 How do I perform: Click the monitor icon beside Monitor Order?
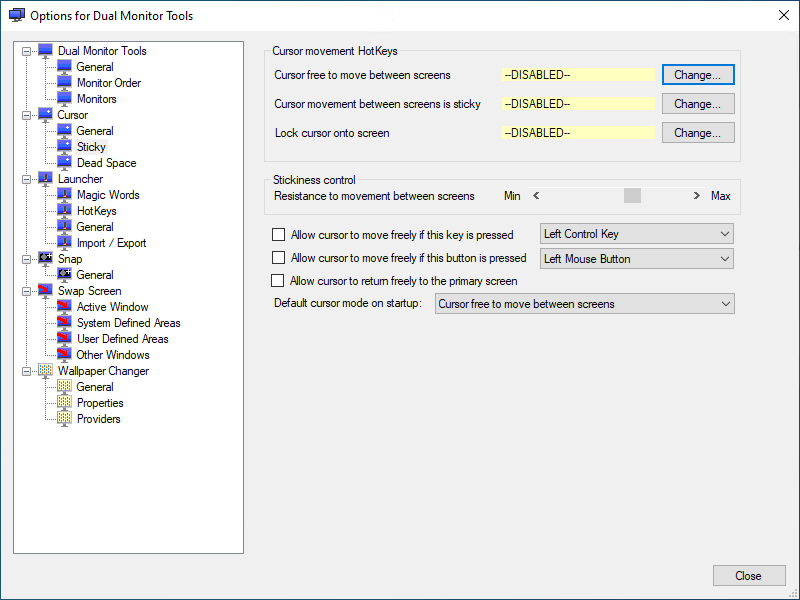coord(64,83)
